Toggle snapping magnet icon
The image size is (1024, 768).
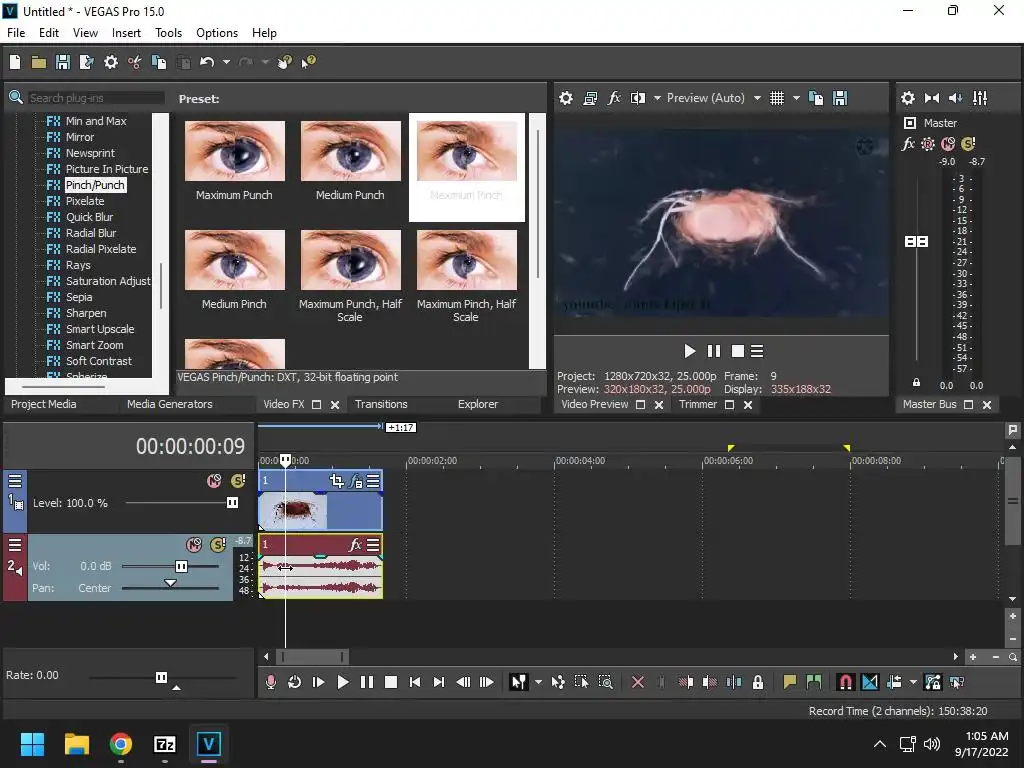(x=845, y=682)
